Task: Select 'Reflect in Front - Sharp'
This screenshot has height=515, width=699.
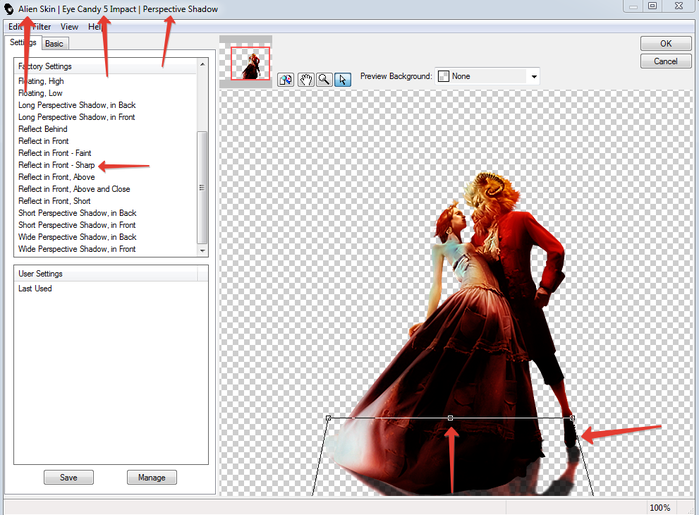Action: (x=56, y=165)
